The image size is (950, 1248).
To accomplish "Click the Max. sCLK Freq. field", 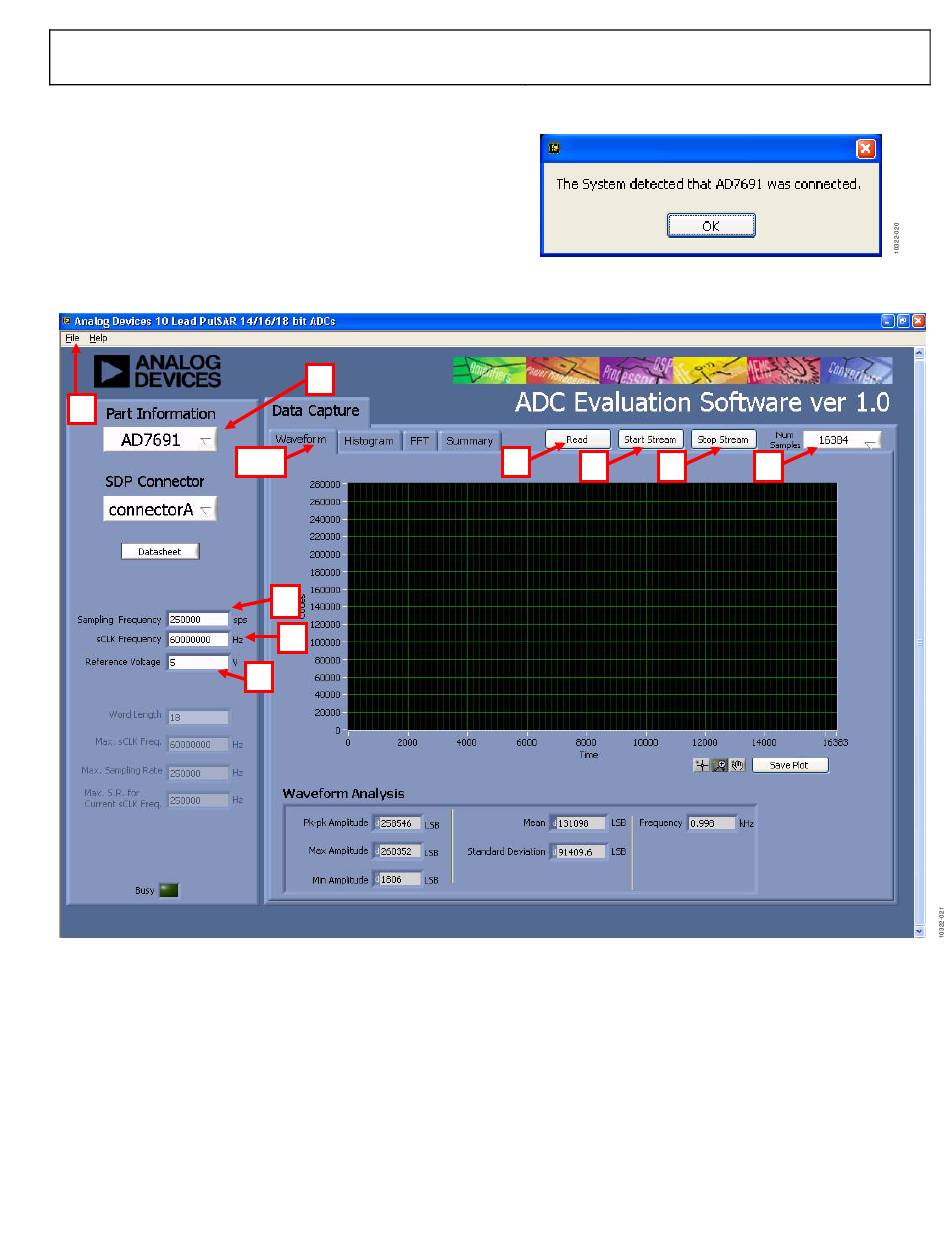I will 198,745.
